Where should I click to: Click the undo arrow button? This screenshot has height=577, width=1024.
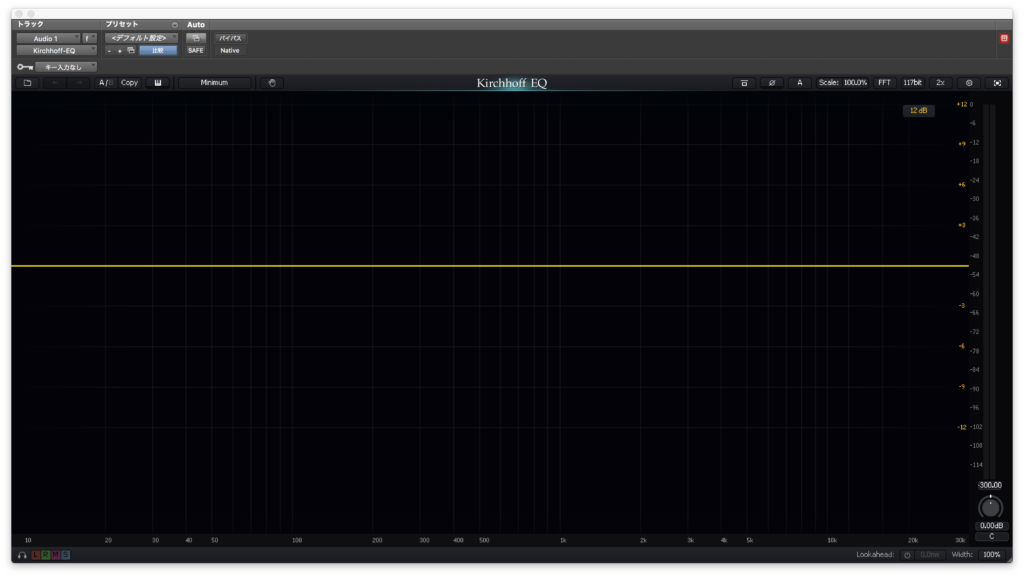coord(56,83)
